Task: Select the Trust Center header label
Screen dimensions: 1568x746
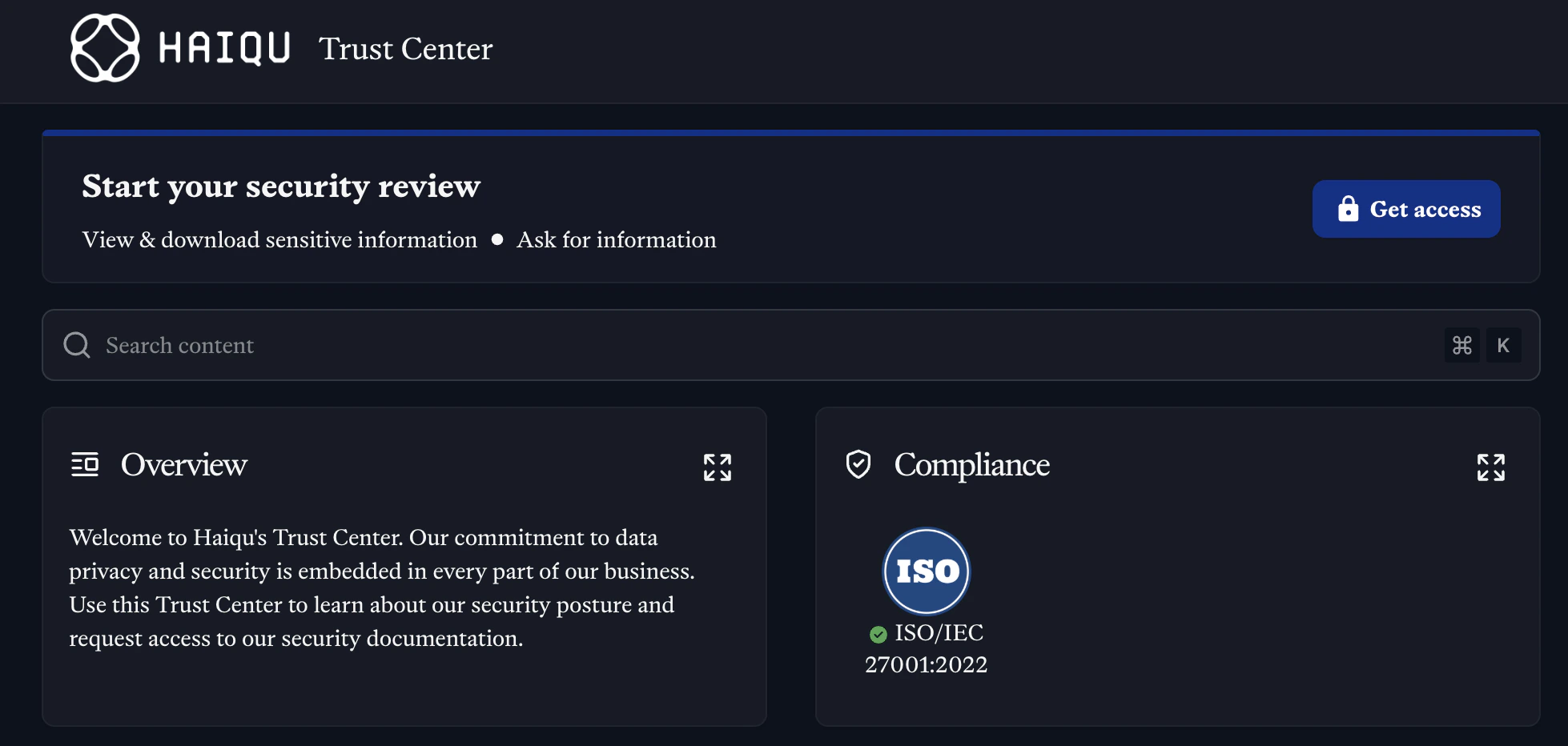Action: (406, 49)
